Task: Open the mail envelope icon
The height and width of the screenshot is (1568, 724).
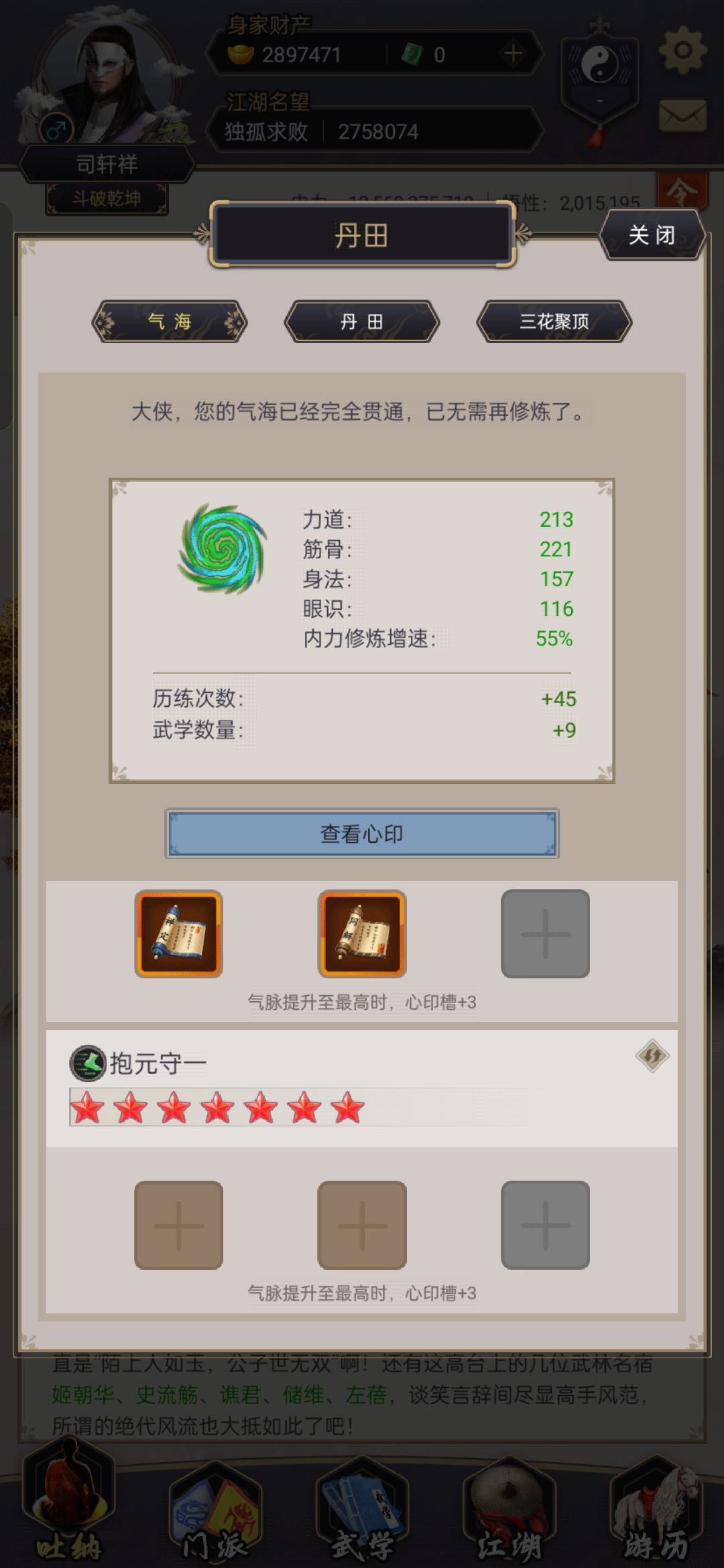Action: 682,115
